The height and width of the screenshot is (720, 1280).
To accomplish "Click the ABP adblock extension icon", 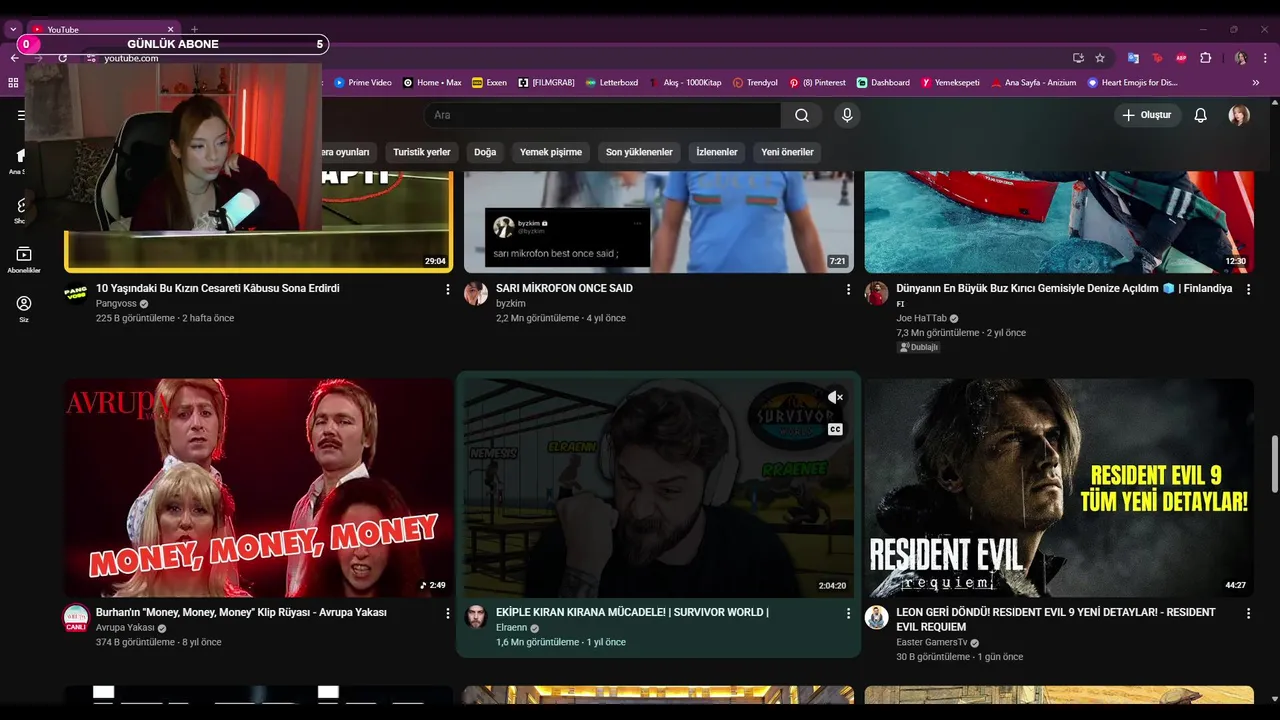I will click(x=1181, y=58).
